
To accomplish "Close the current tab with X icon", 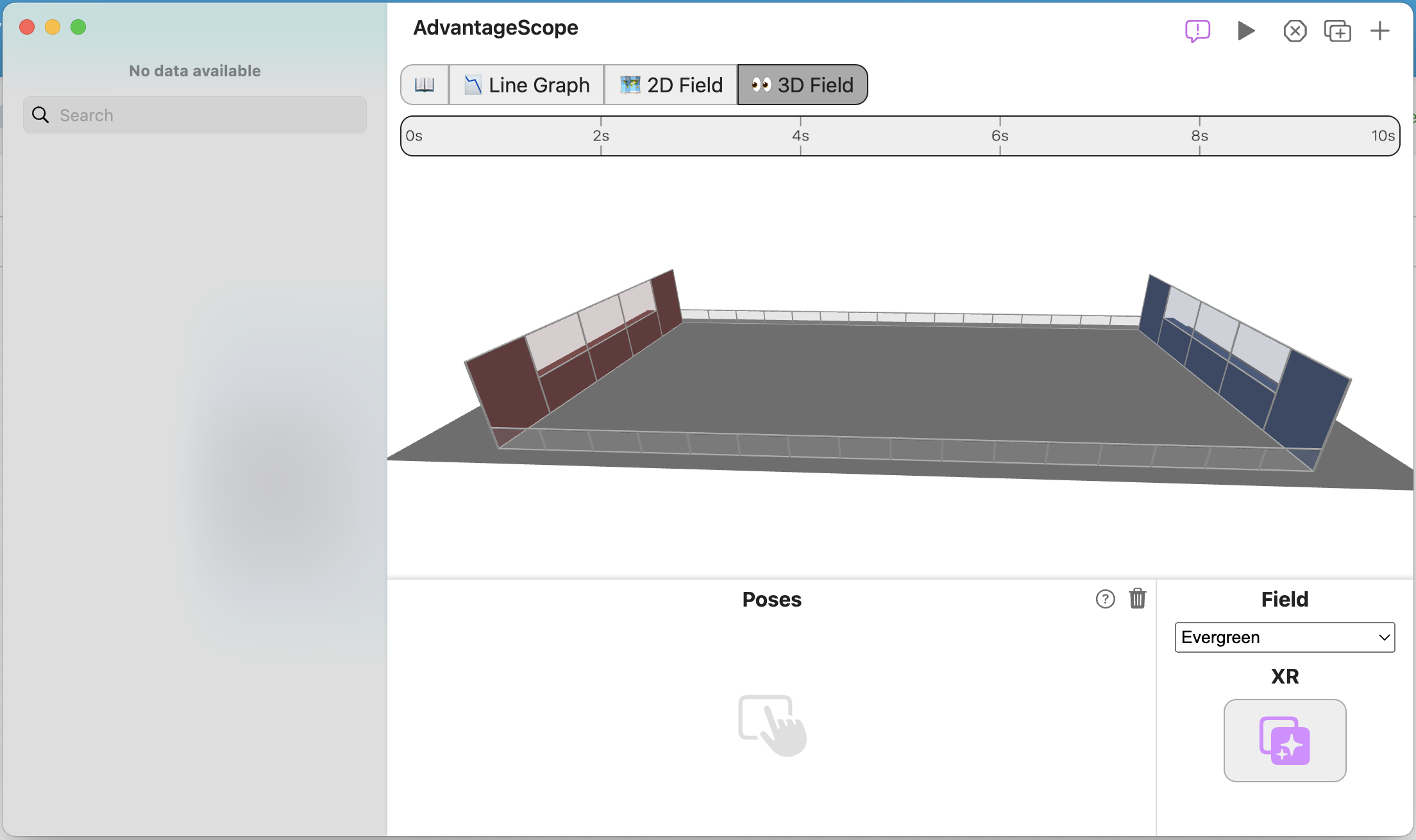I will point(1295,31).
